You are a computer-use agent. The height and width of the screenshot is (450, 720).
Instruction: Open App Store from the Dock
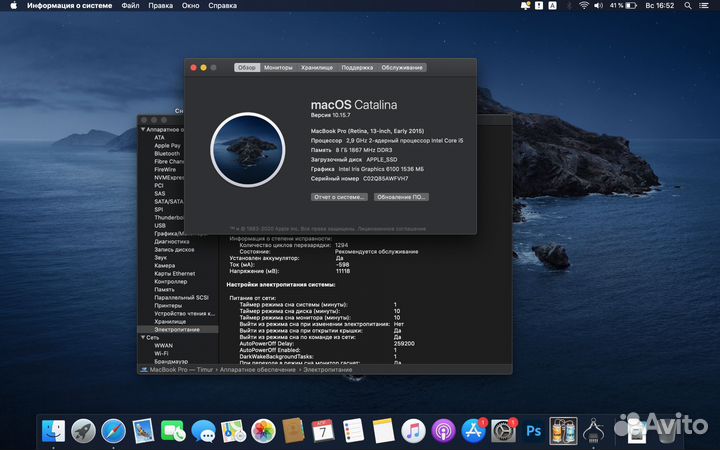click(473, 431)
